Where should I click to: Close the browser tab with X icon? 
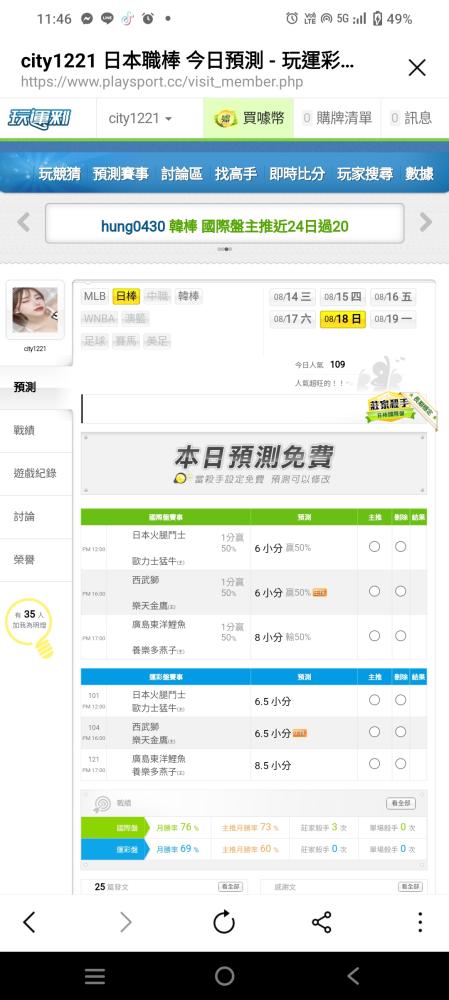pos(416,68)
